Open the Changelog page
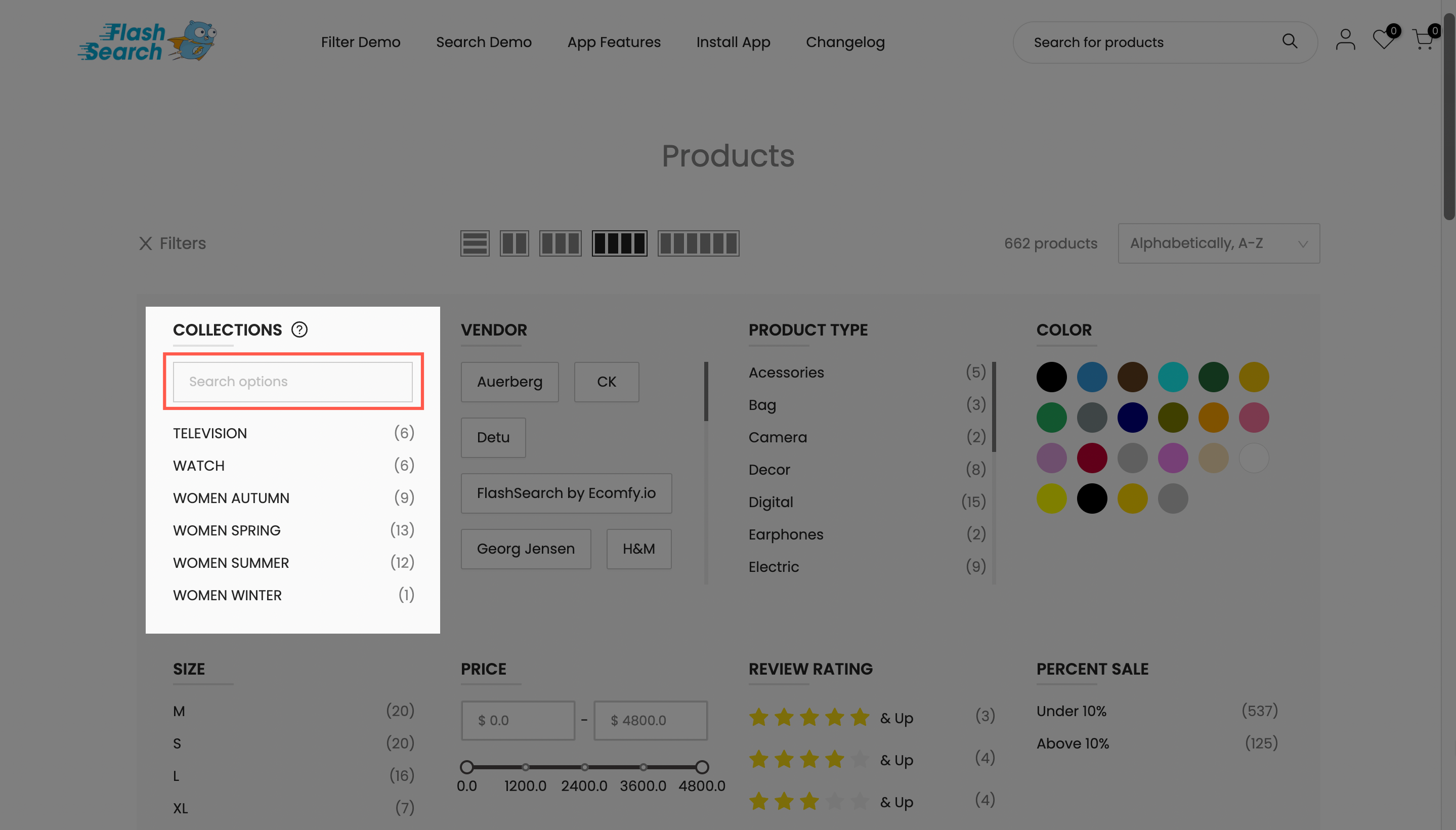1456x830 pixels. coord(845,42)
